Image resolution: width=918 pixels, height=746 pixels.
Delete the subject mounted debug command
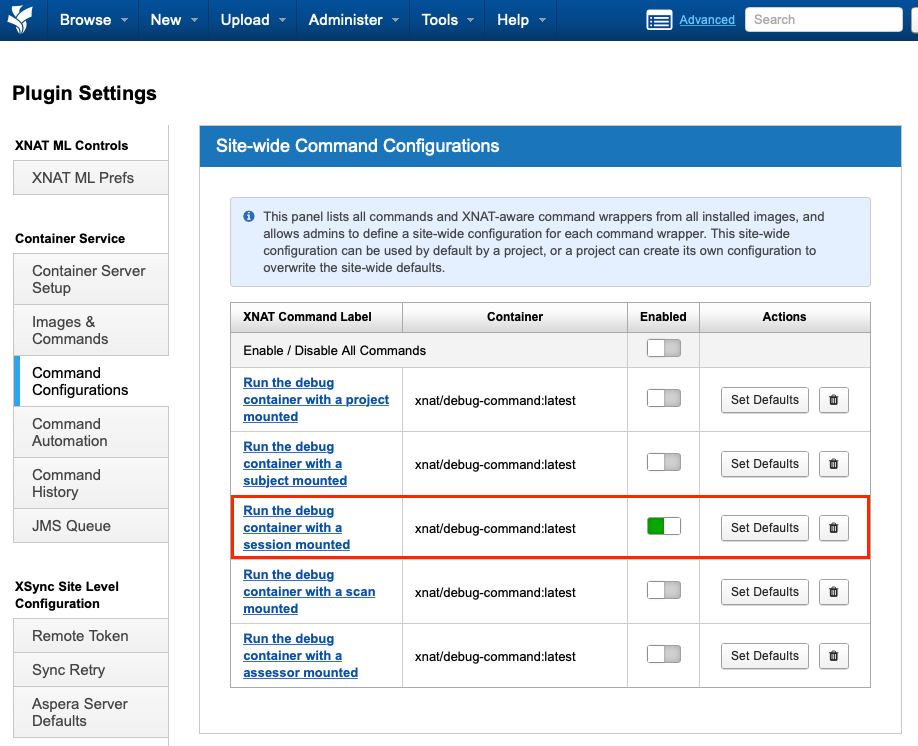[x=834, y=464]
